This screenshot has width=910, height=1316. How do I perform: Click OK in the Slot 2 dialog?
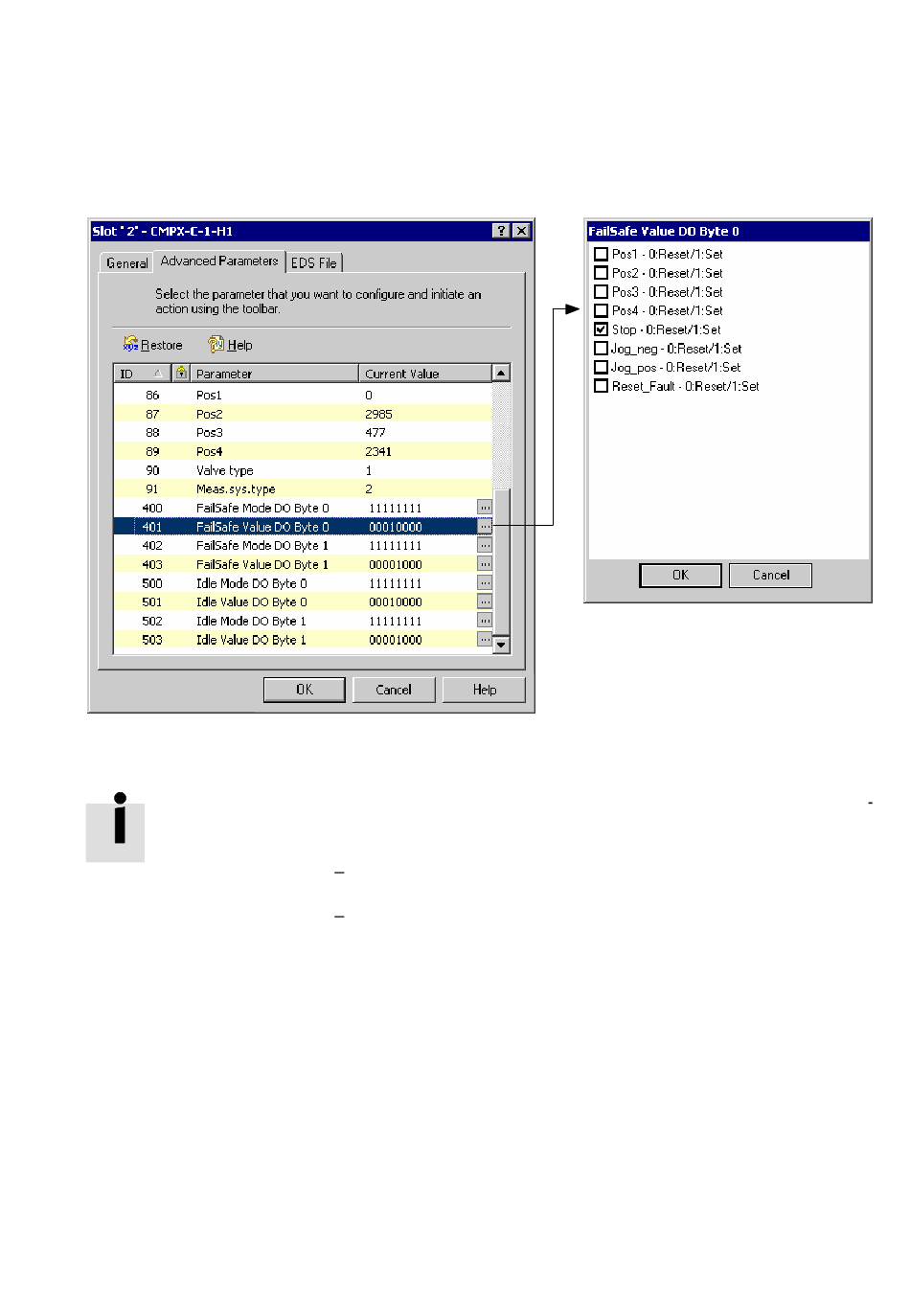[x=305, y=690]
